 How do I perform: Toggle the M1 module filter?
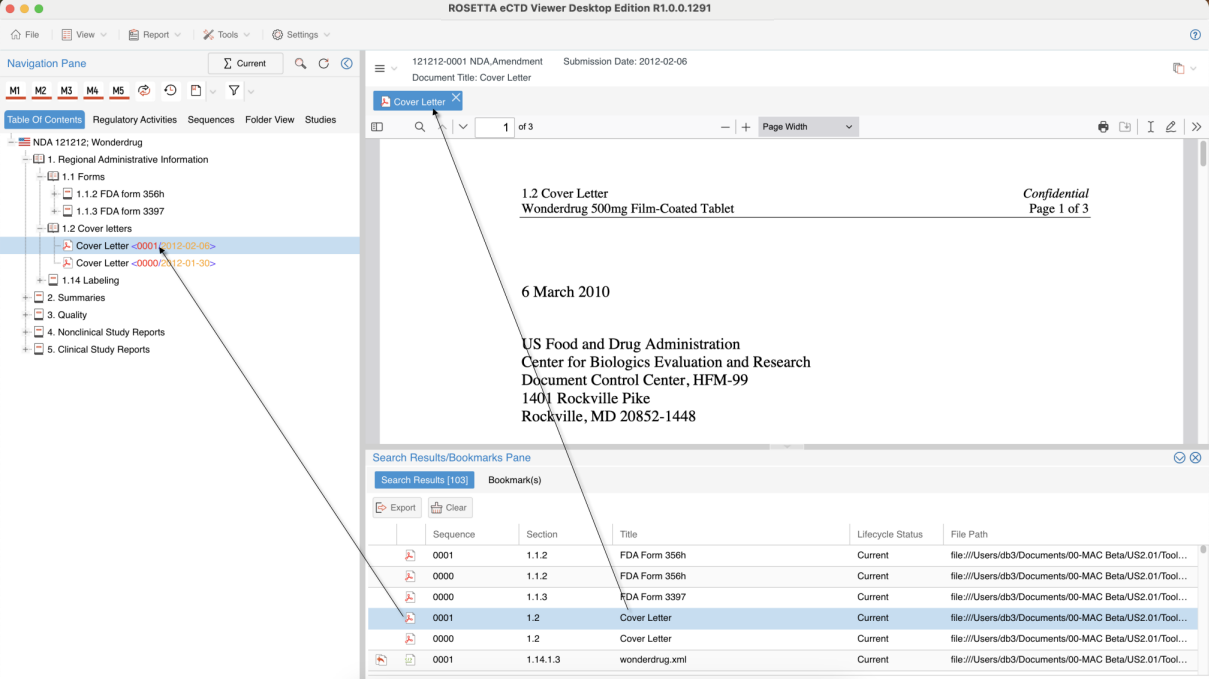[15, 91]
